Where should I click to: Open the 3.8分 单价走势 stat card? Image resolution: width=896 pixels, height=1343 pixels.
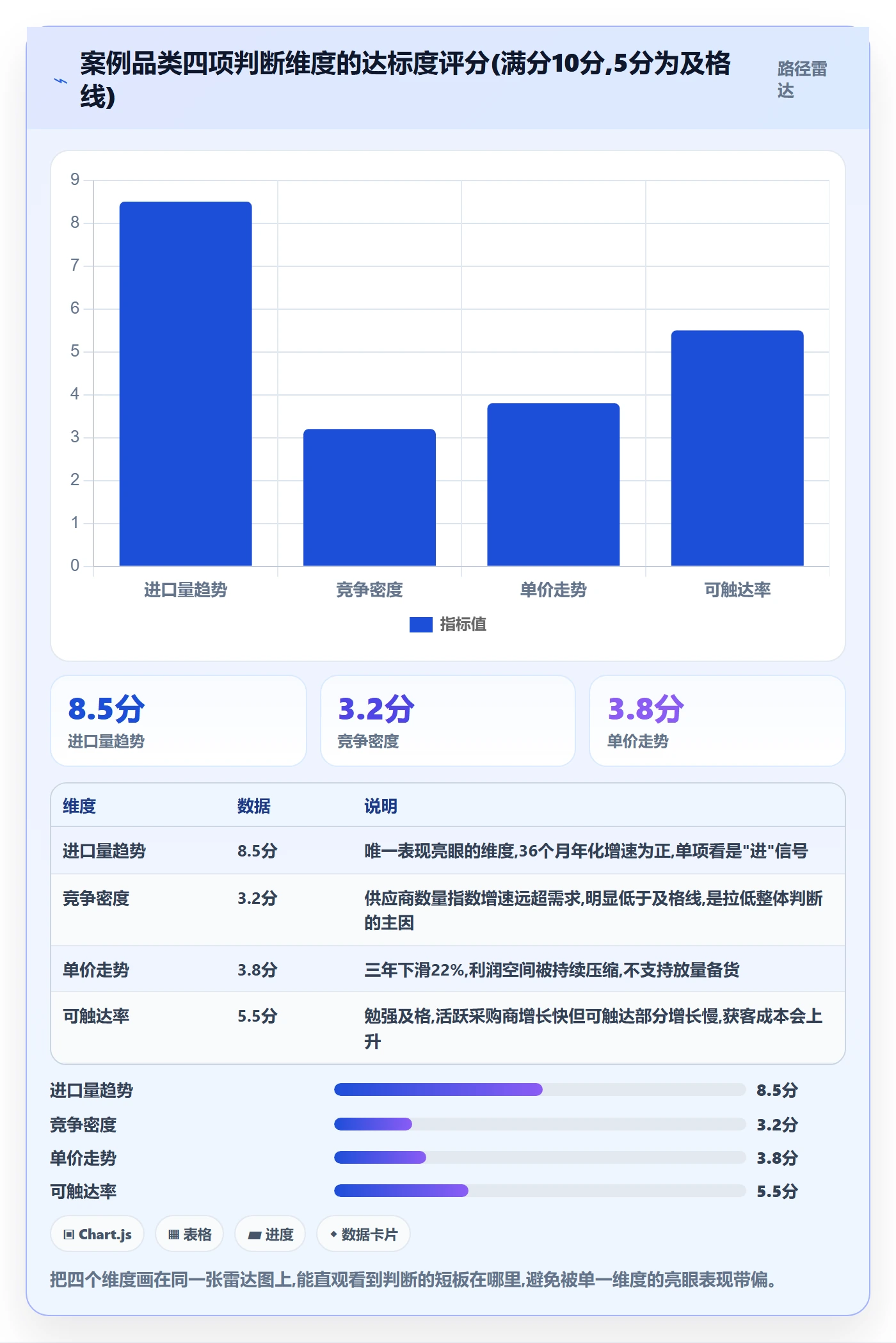coord(717,721)
